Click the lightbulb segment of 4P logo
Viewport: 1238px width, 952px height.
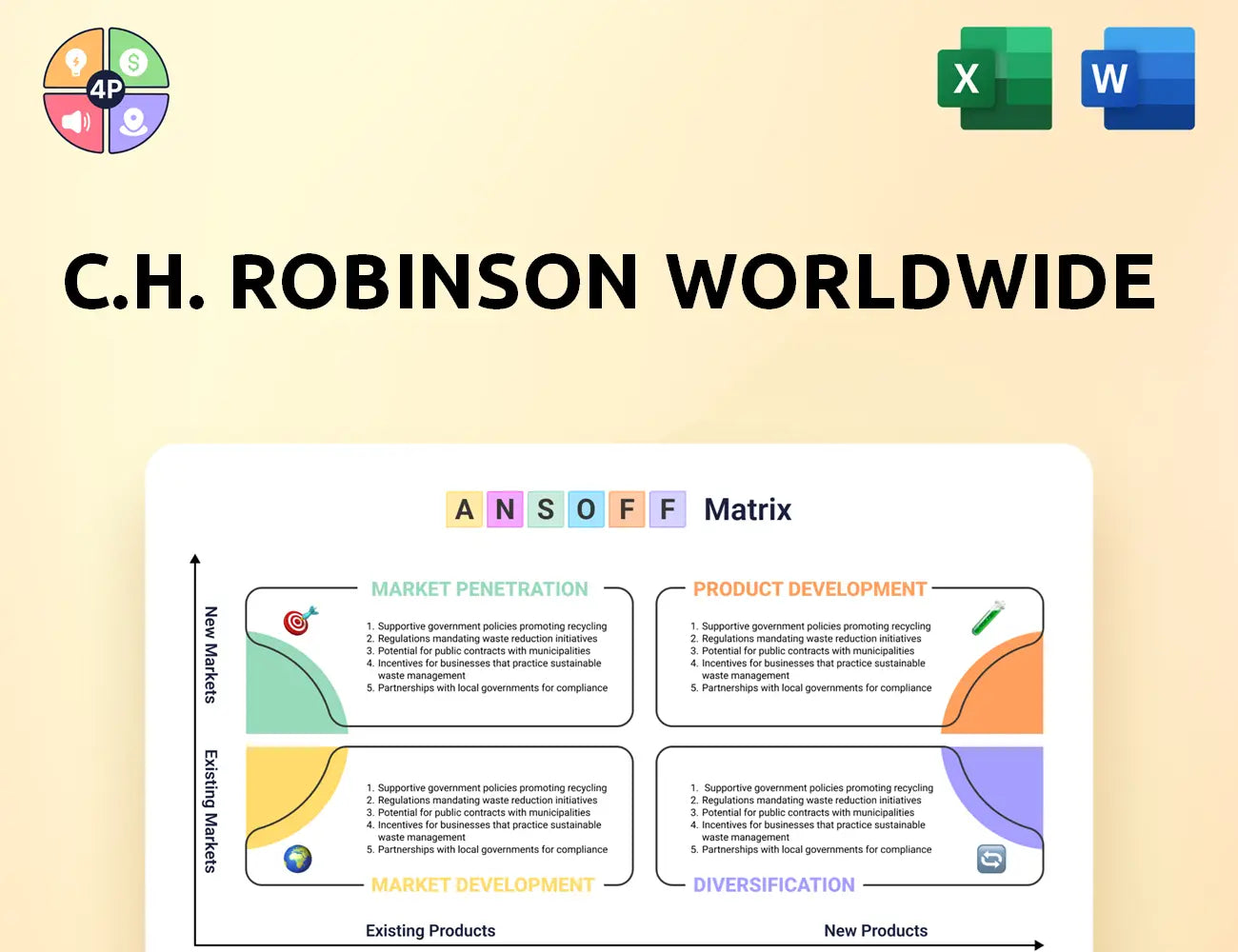click(75, 60)
